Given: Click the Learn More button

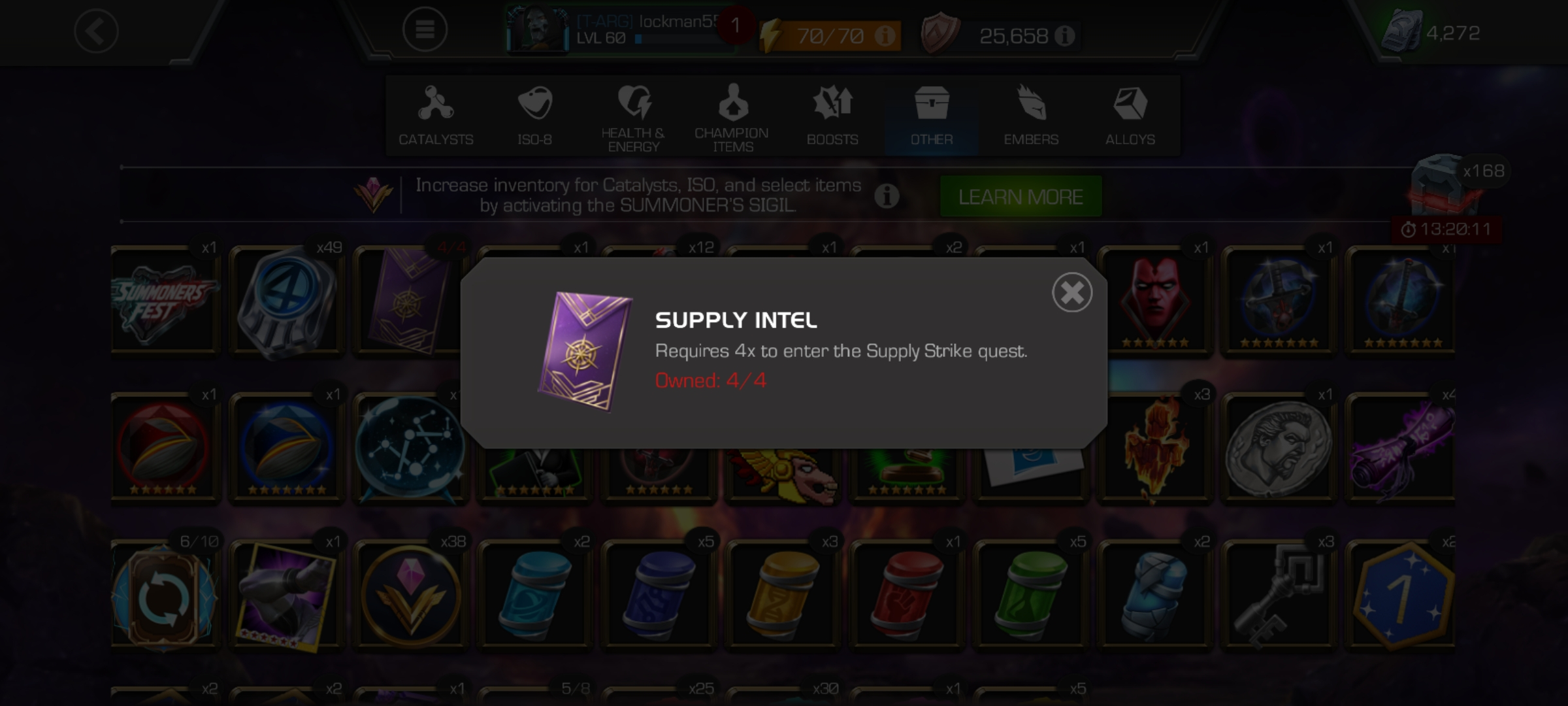Looking at the screenshot, I should tap(1021, 196).
